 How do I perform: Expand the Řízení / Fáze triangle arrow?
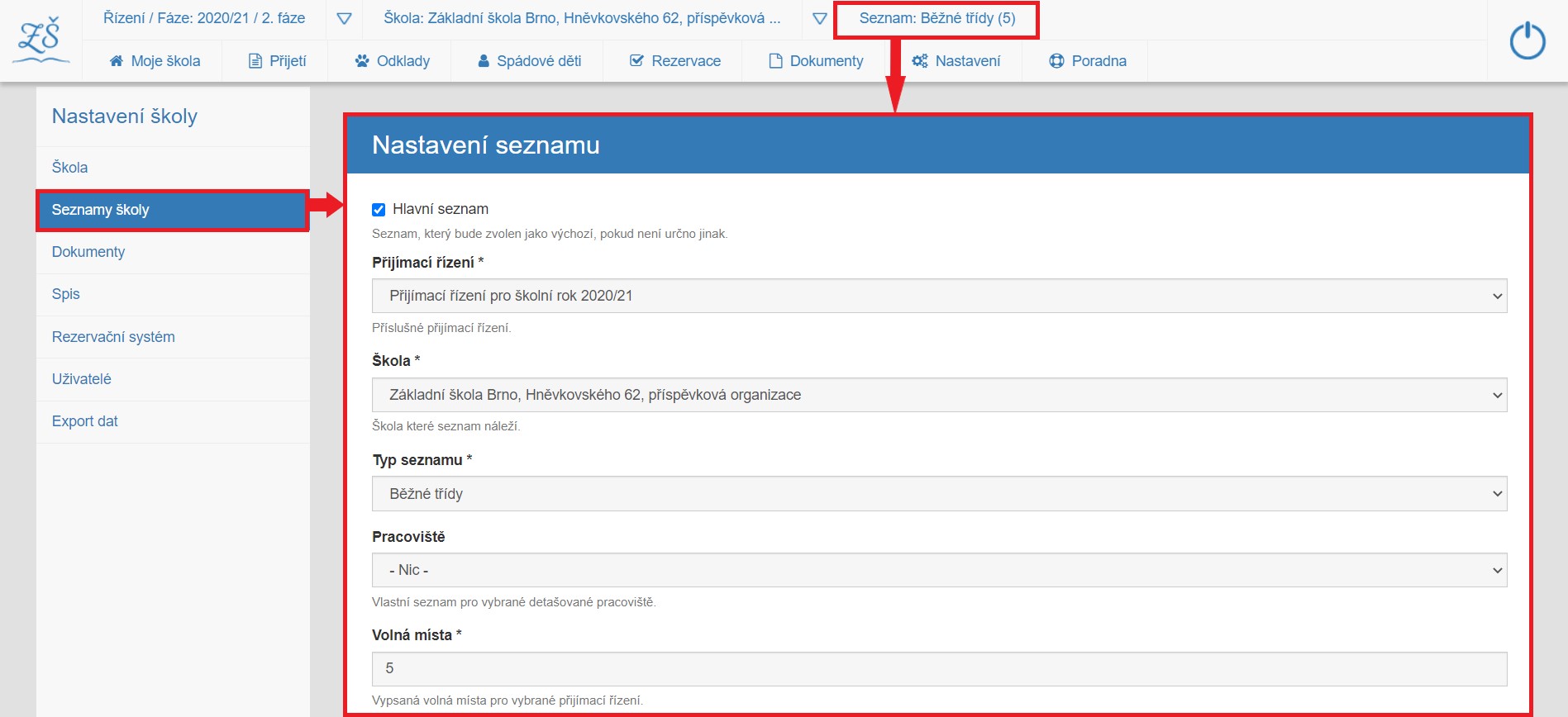[x=345, y=18]
